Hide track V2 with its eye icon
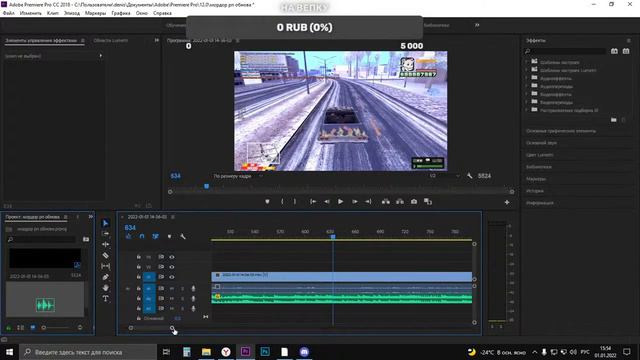Screen dimensions: 640x360 172,267
